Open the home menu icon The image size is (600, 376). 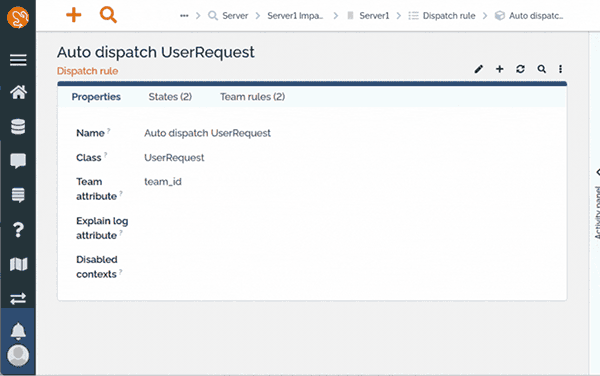click(x=18, y=92)
